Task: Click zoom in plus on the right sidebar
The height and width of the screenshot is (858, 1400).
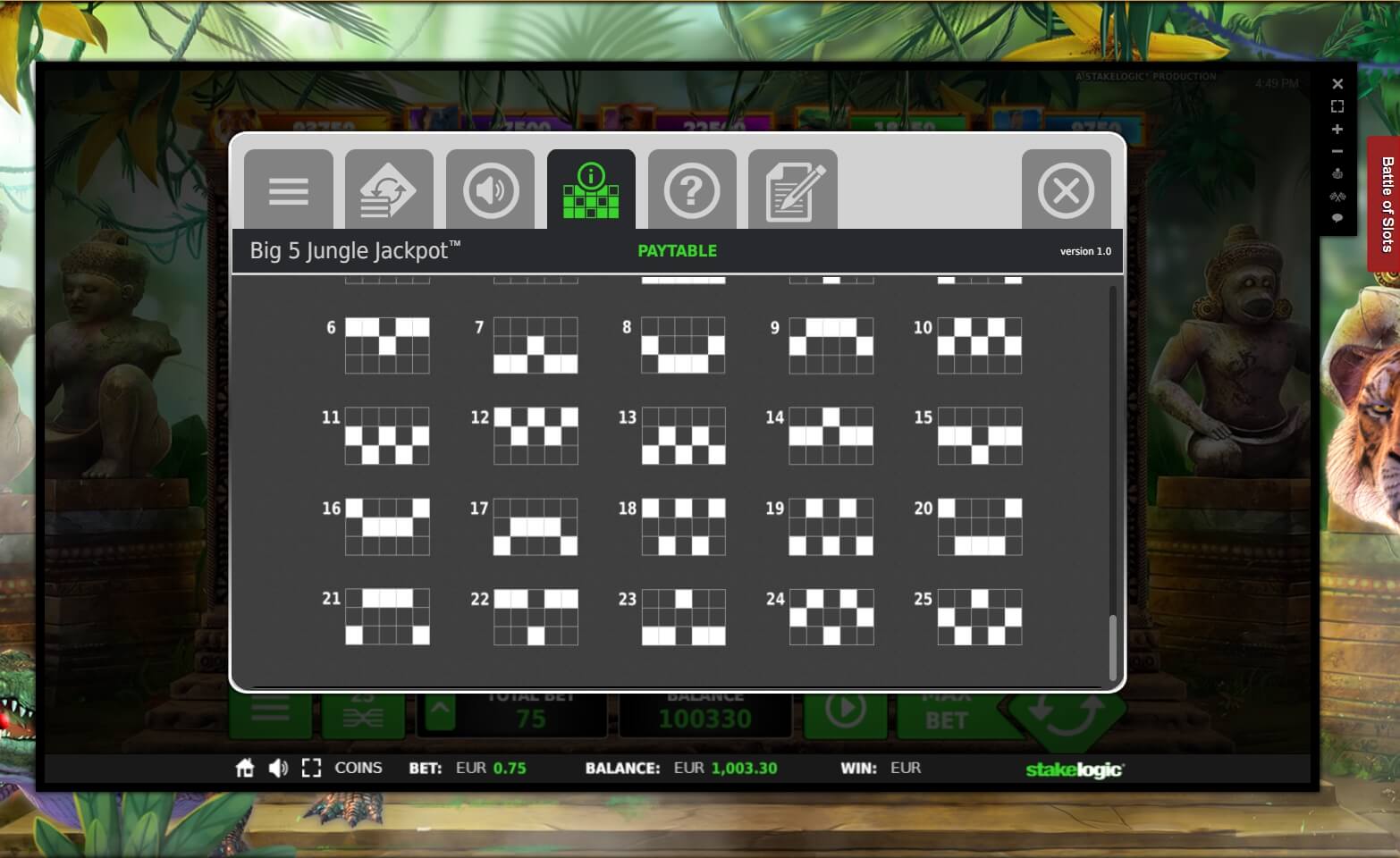Action: coord(1337,129)
